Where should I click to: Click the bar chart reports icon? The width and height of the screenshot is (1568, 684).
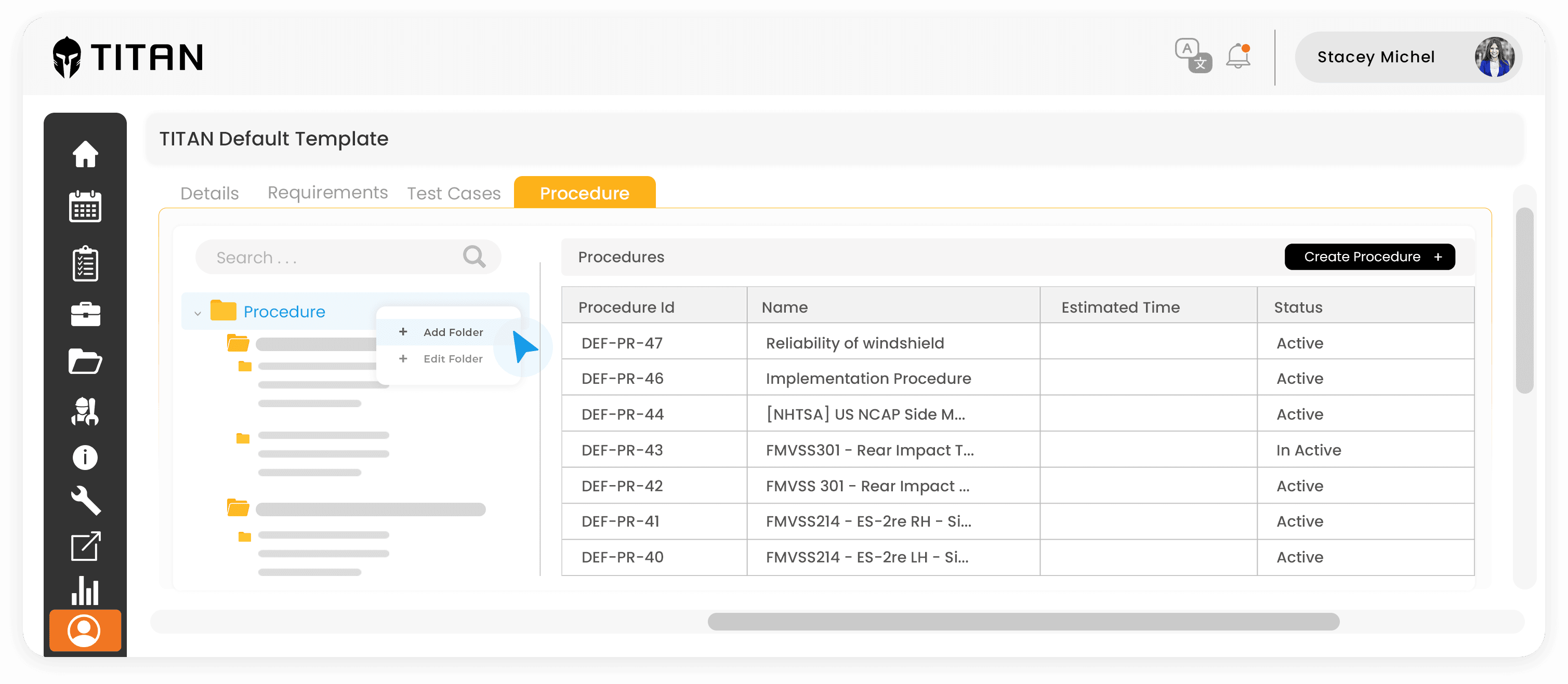(x=85, y=591)
